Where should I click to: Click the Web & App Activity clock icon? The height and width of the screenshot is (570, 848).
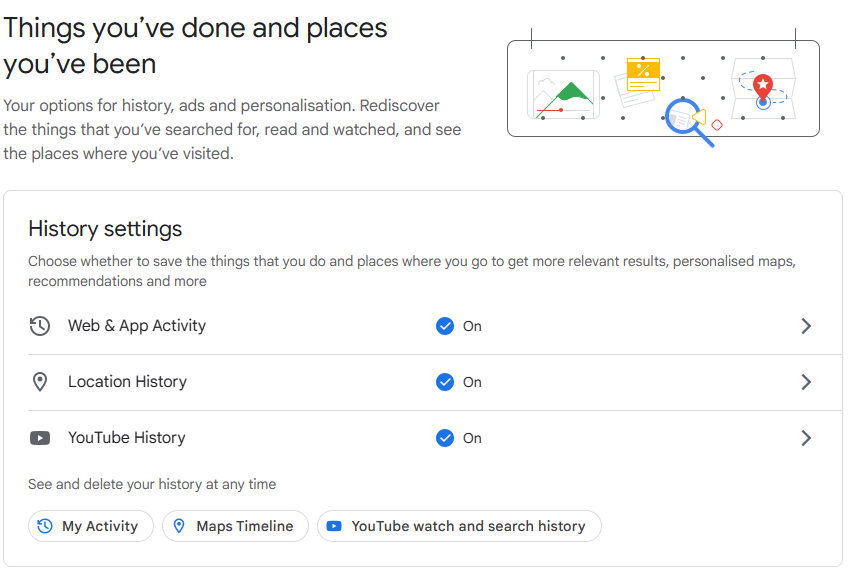pyautogui.click(x=39, y=326)
